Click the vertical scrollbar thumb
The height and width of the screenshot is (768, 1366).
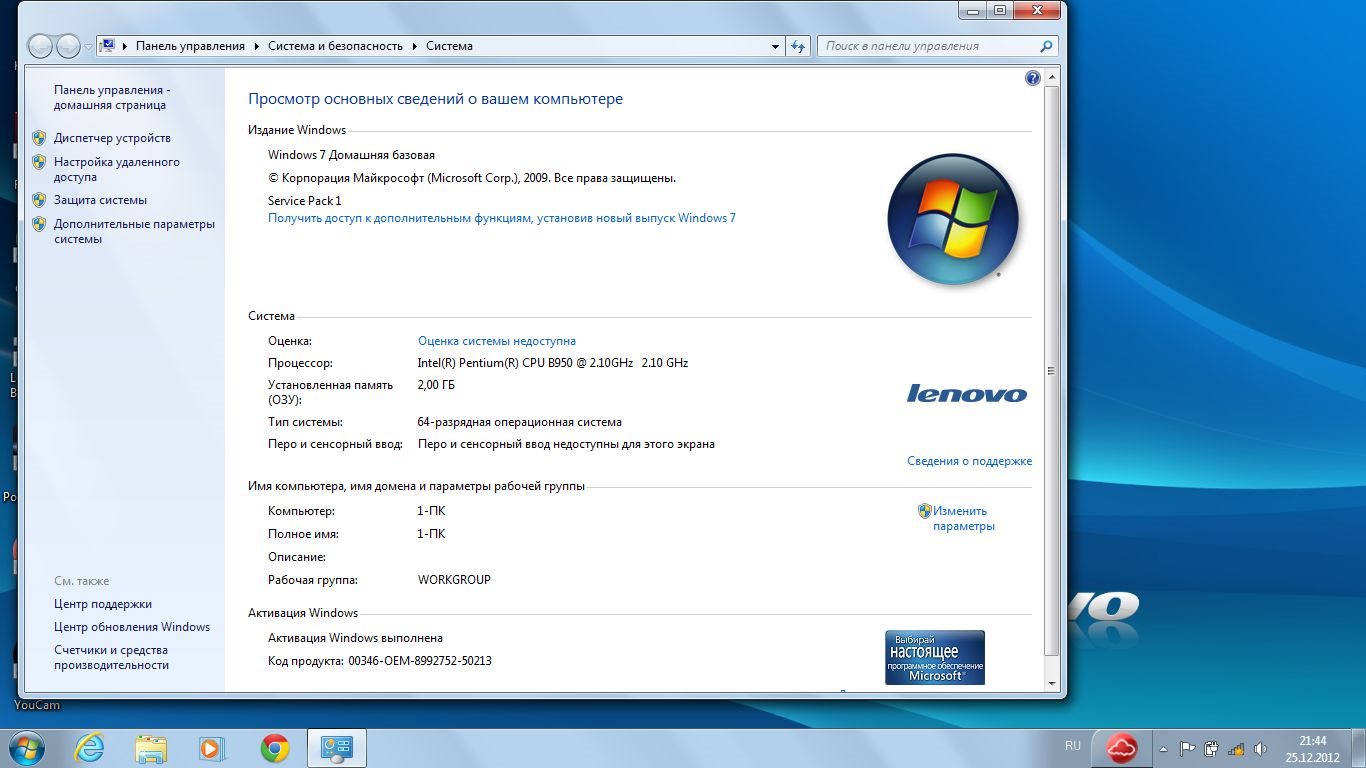[x=1051, y=370]
